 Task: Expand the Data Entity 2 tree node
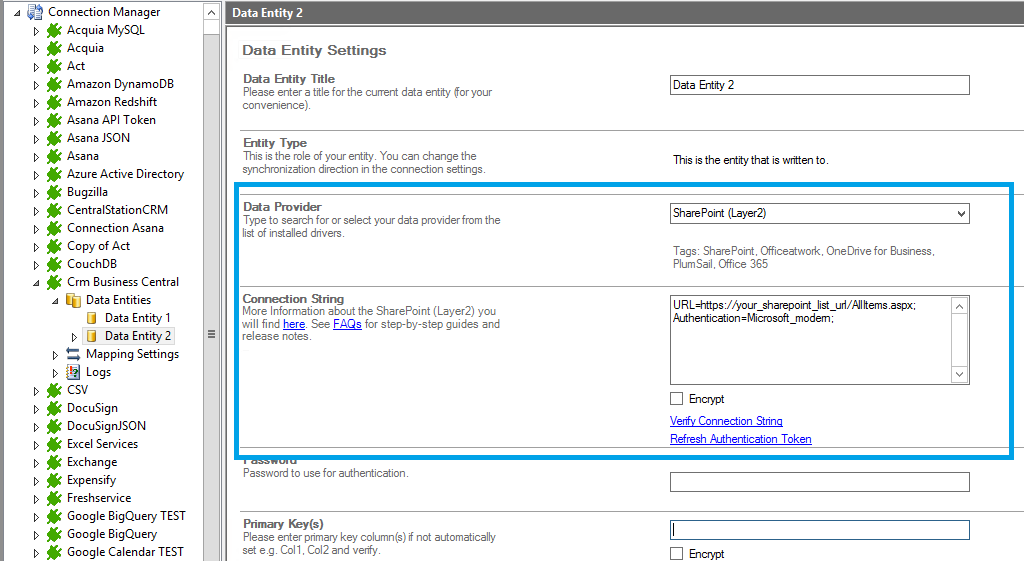pyautogui.click(x=74, y=336)
